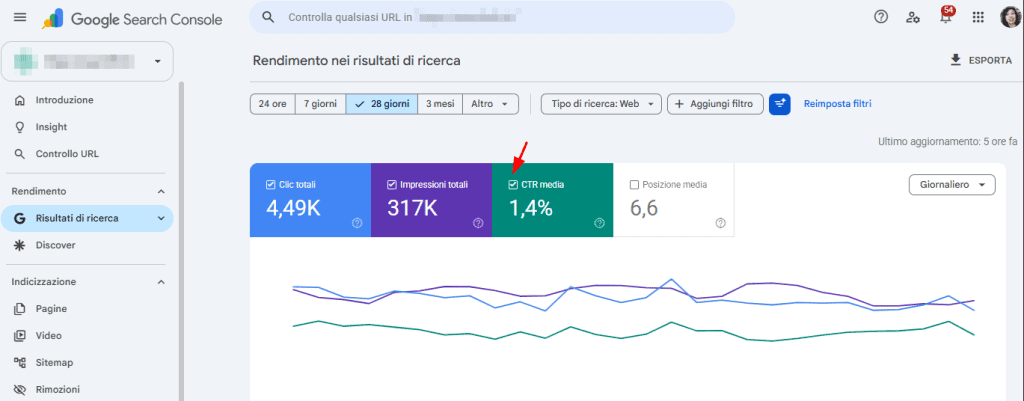Open user and permissions settings icon
Image resolution: width=1024 pixels, height=401 pixels.
coord(913,18)
